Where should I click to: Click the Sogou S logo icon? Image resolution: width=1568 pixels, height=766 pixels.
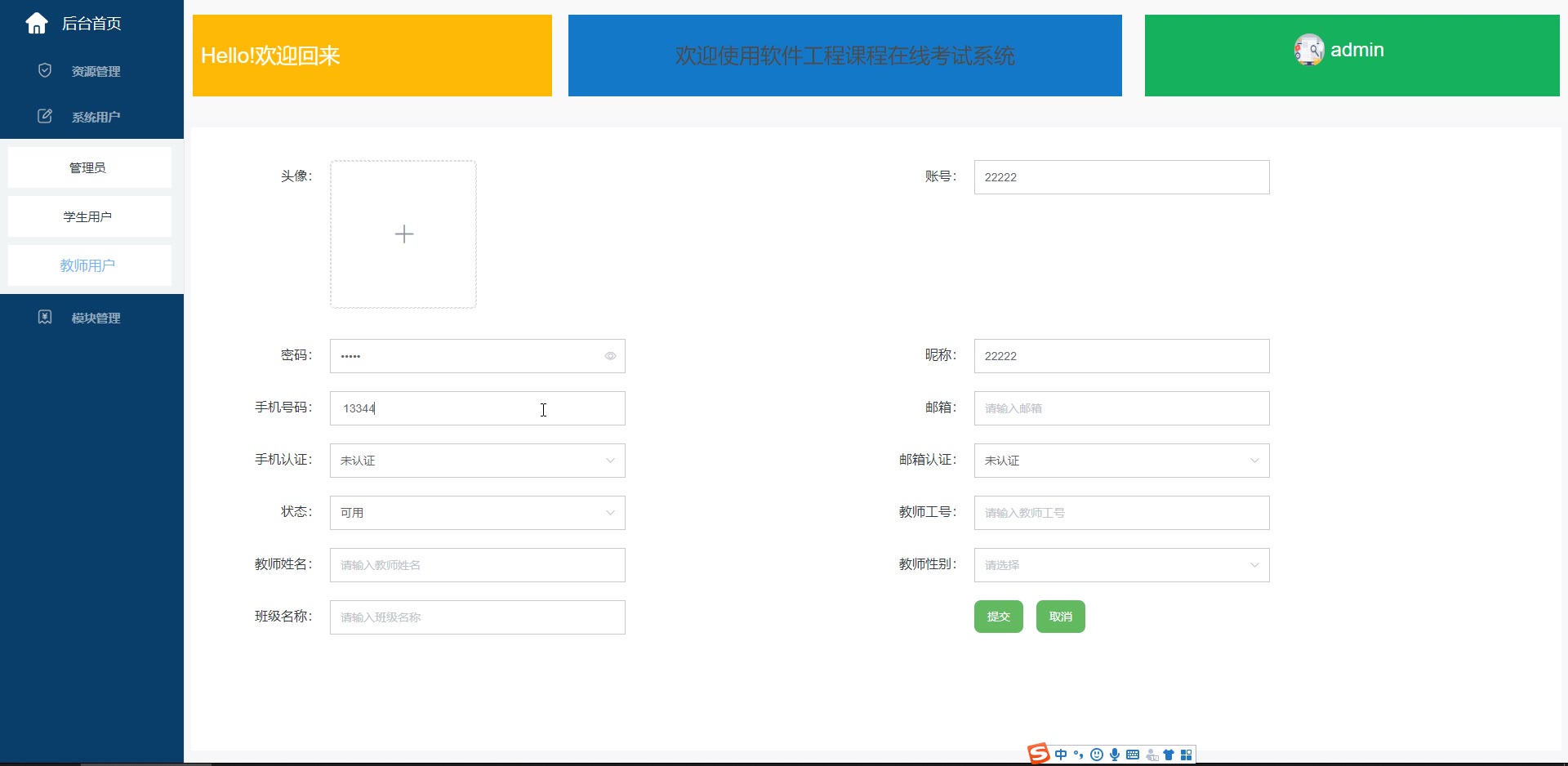pos(1039,754)
